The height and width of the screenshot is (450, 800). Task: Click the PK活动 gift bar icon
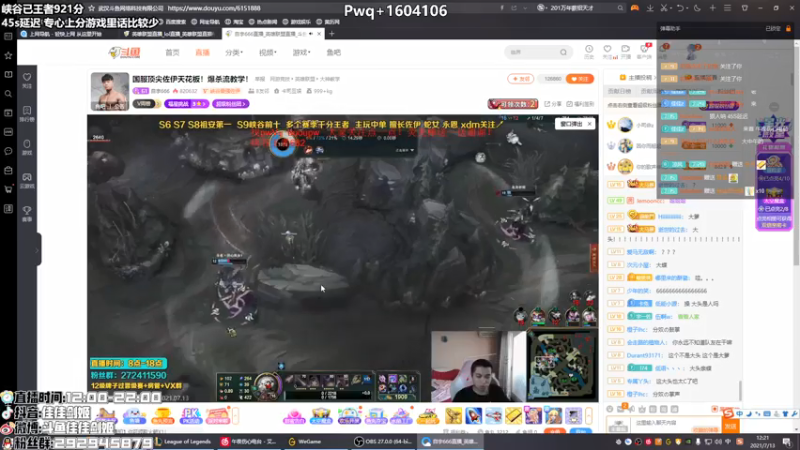190,416
